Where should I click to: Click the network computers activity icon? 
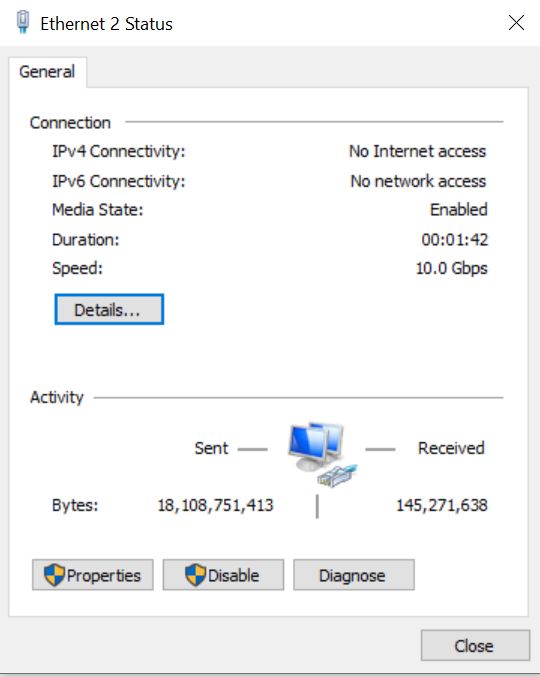pos(322,455)
